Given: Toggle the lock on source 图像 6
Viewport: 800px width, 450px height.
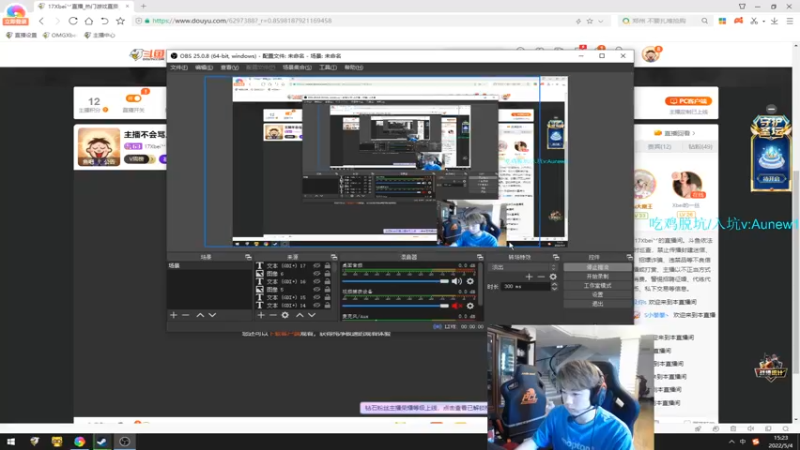Looking at the screenshot, I should [327, 273].
